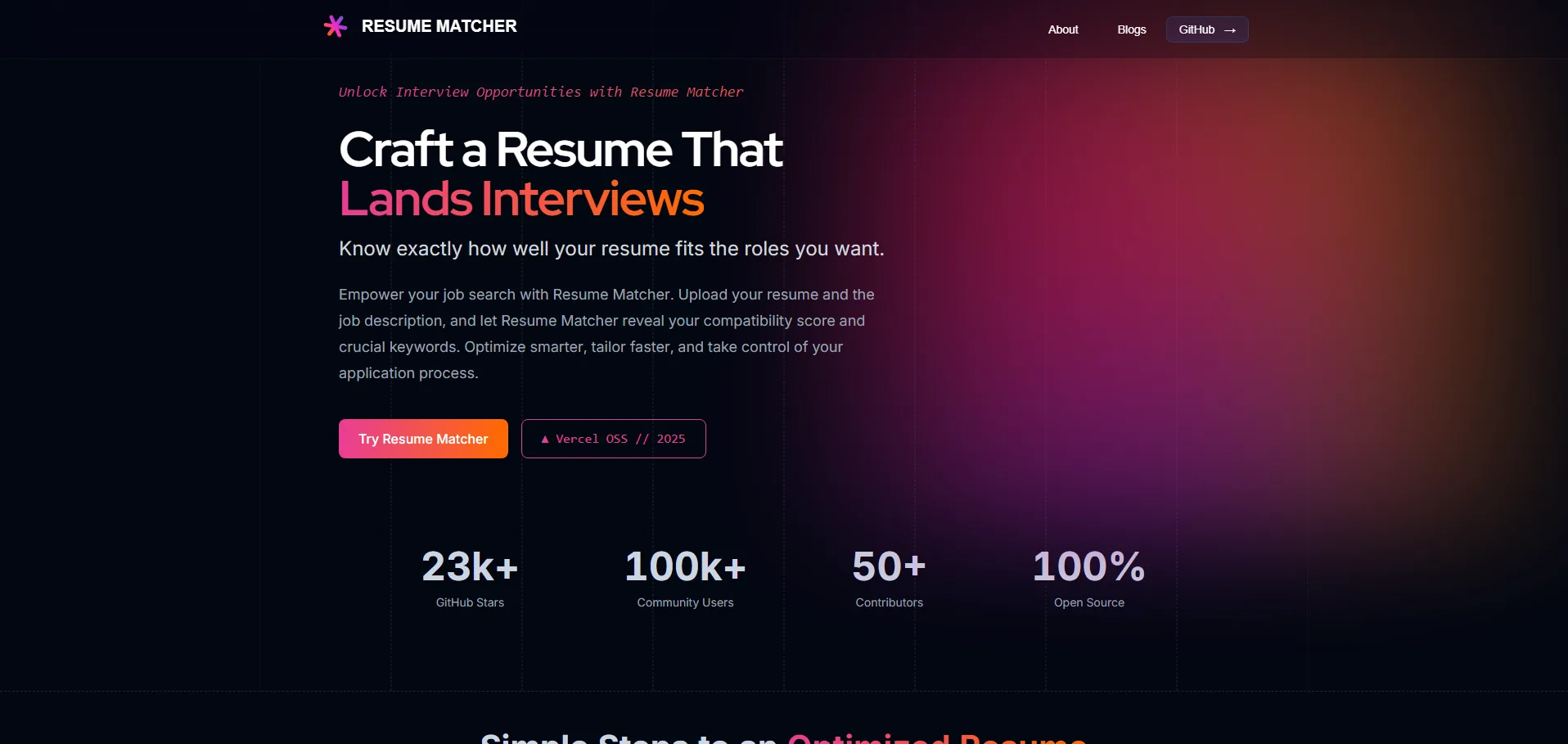Image resolution: width=1568 pixels, height=744 pixels.
Task: Click the 100% statistic
Action: coord(1088,566)
